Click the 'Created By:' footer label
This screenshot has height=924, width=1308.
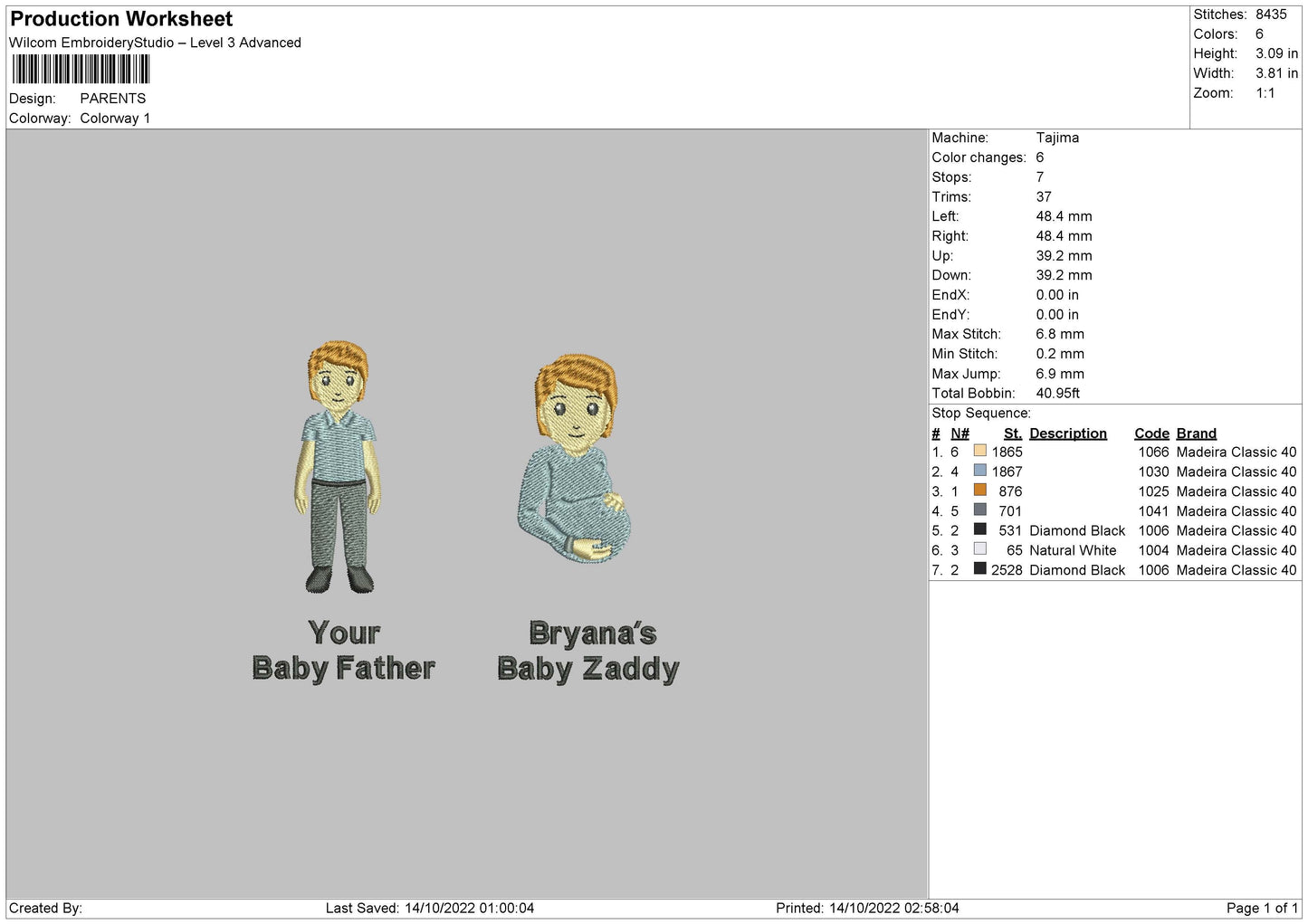[x=45, y=908]
